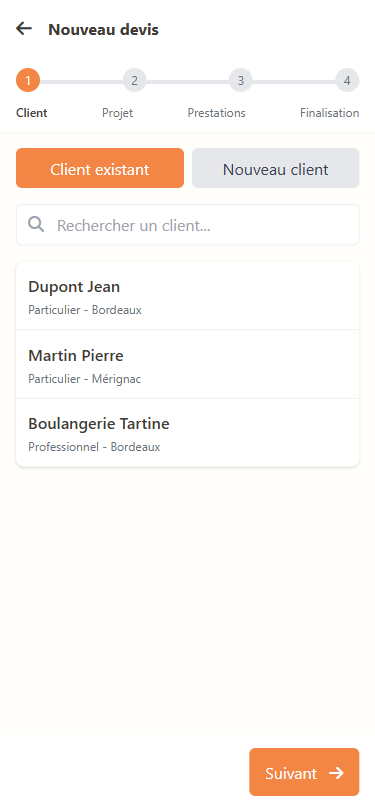Click Particulier - Bordeaux subtitle under Dupont
This screenshot has height=812, width=375.
click(85, 310)
